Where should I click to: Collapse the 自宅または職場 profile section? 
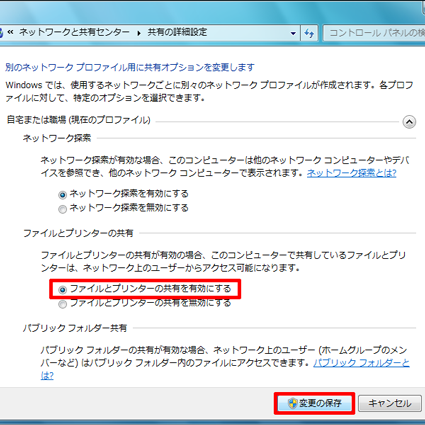pos(409,122)
